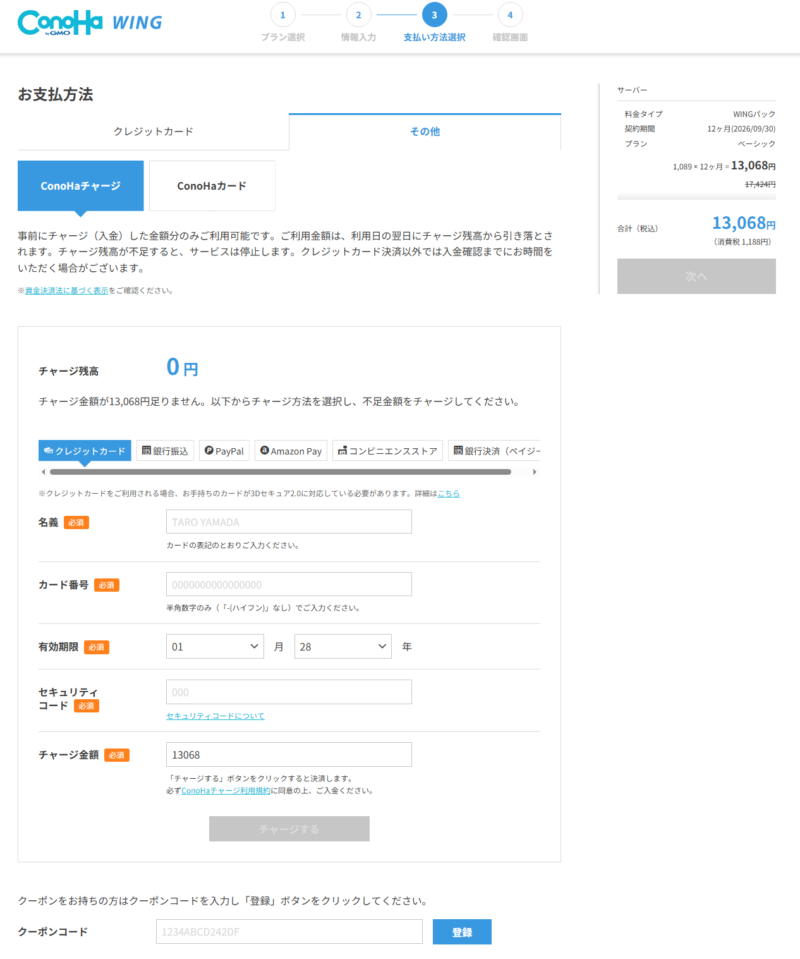Click the カード番号 input field
Viewport: 800px width, 959px height.
pyautogui.click(x=289, y=584)
